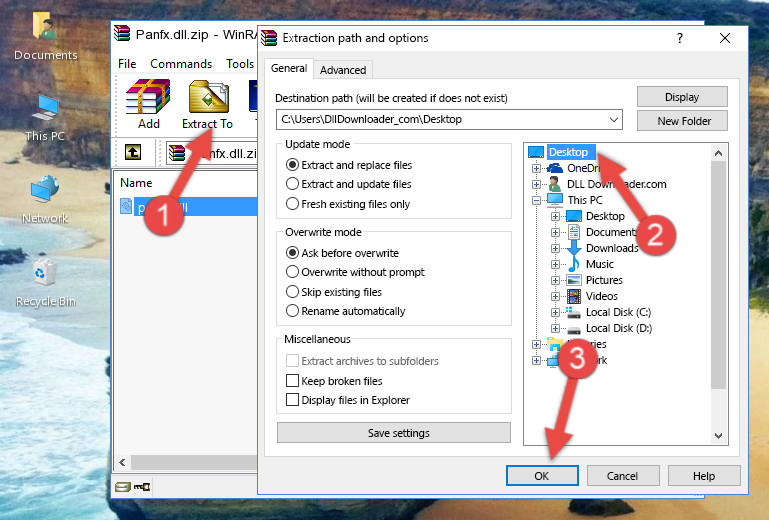The width and height of the screenshot is (769, 520).
Task: Select the top Desktop root tree item
Action: 568,152
